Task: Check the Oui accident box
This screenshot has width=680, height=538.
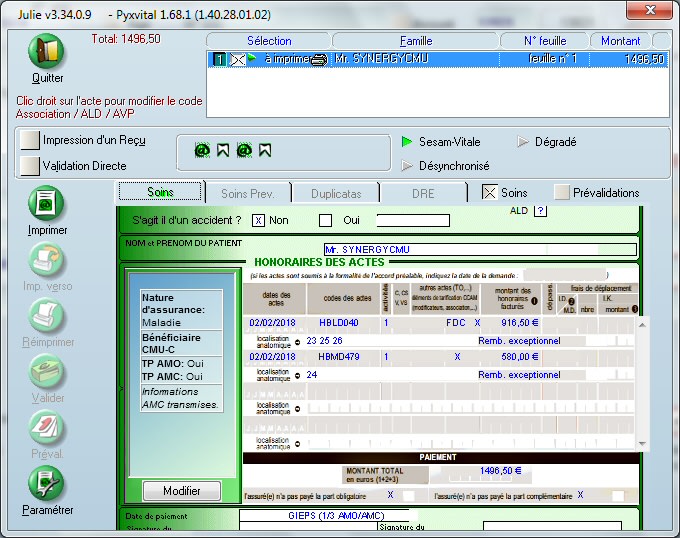Action: pyautogui.click(x=325, y=220)
